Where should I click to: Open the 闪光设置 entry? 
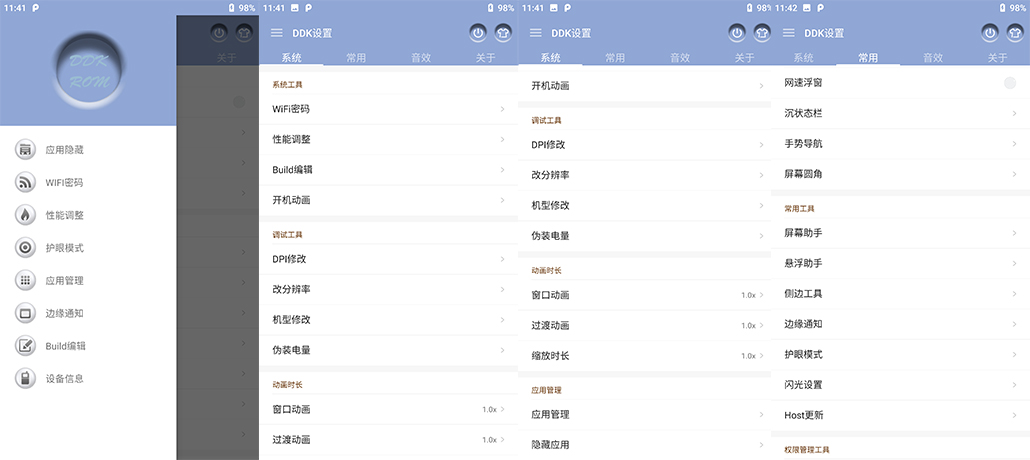[900, 385]
